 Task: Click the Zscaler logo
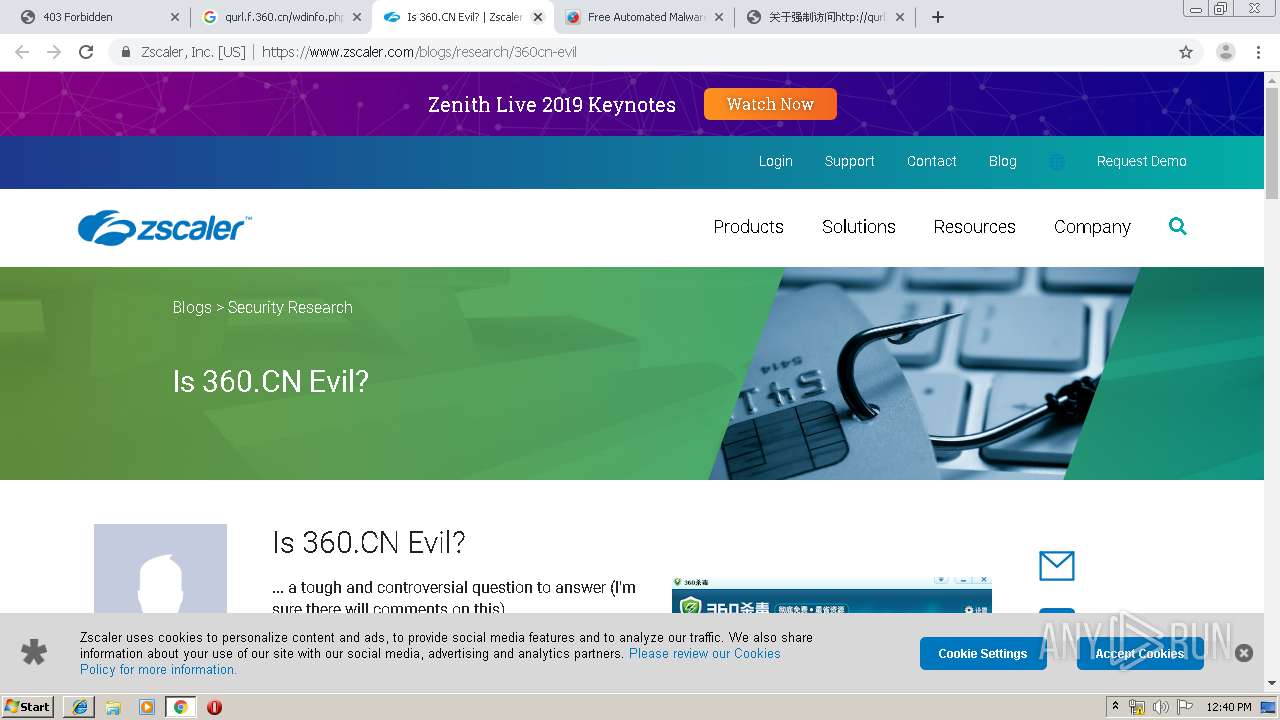coord(165,228)
